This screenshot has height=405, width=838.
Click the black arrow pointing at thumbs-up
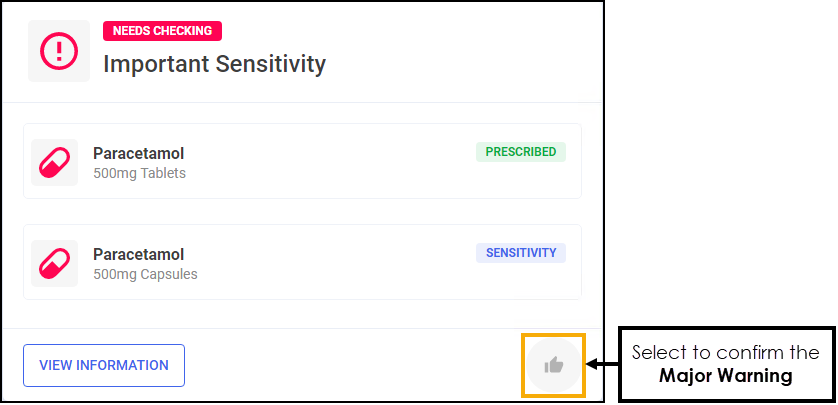(603, 364)
